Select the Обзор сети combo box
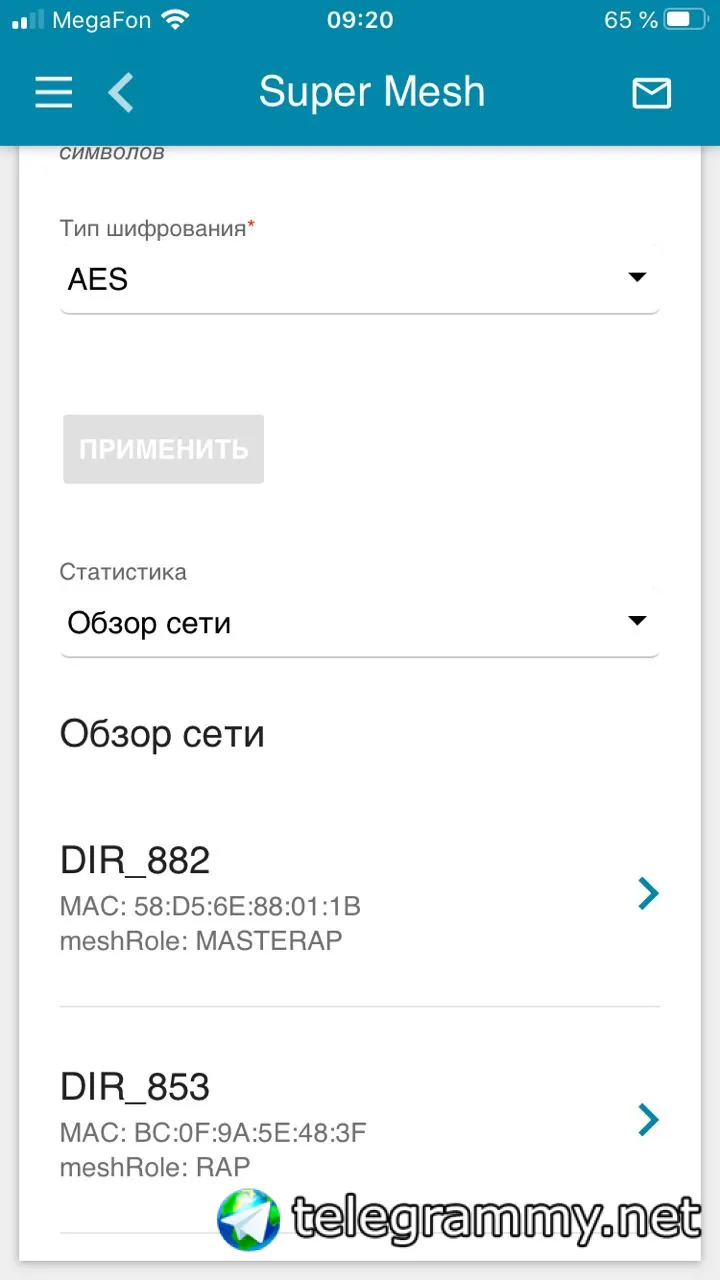The image size is (720, 1280). tap(360, 623)
